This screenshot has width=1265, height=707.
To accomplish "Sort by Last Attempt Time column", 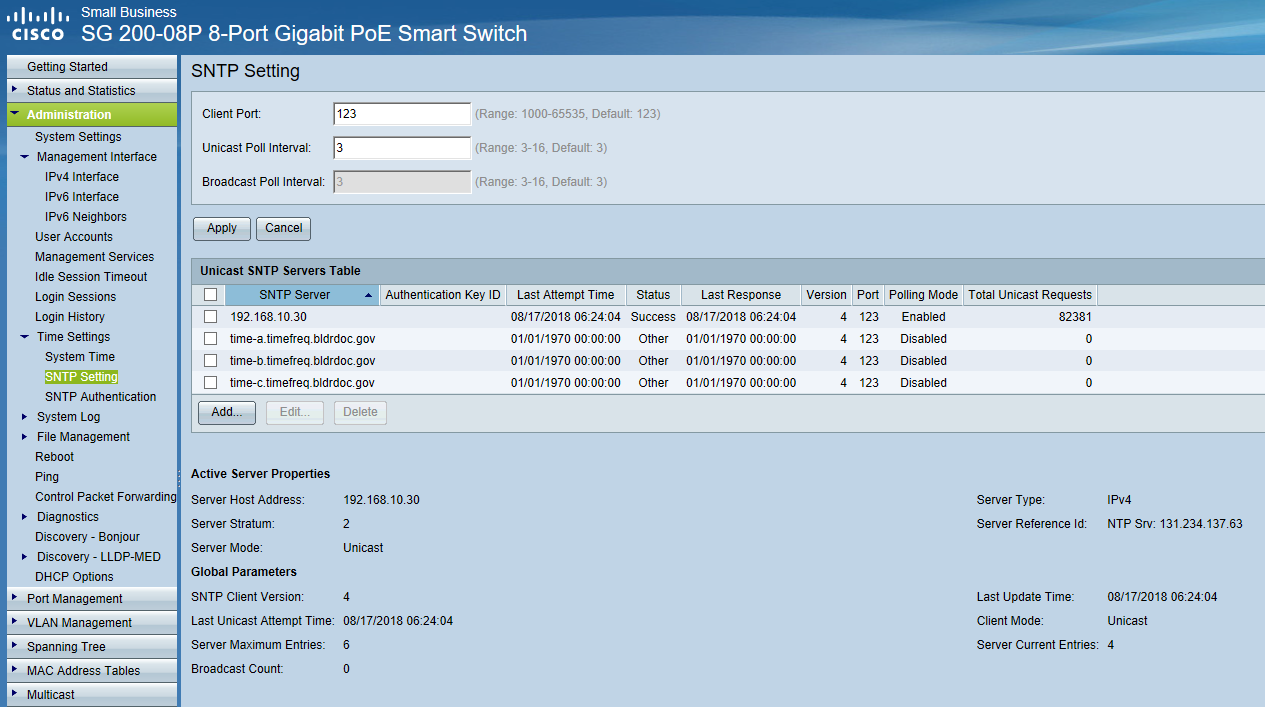I will 566,295.
